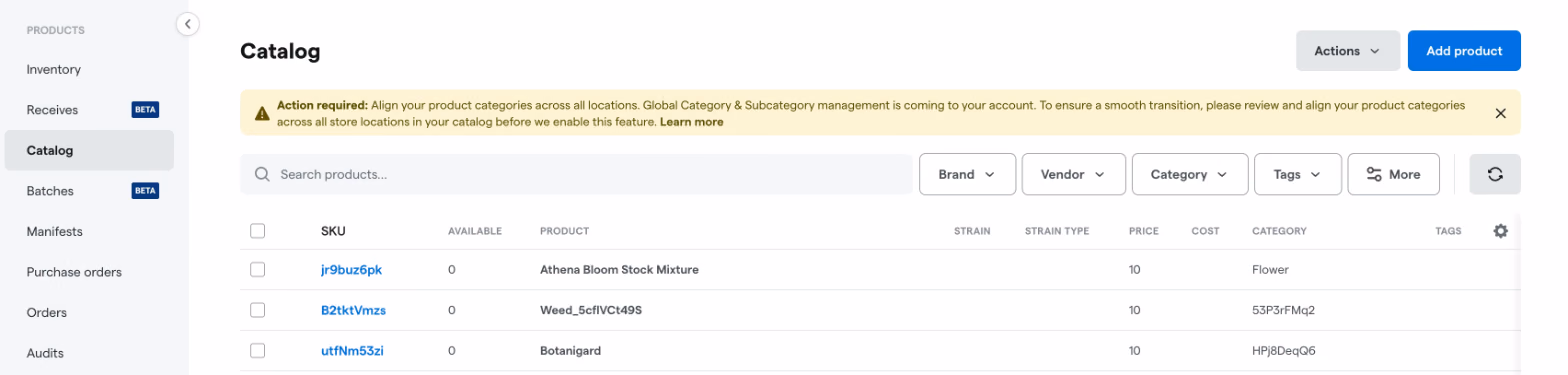Viewport: 1568px width, 375px height.
Task: Open SKU link utfNm53zi
Action: (351, 351)
